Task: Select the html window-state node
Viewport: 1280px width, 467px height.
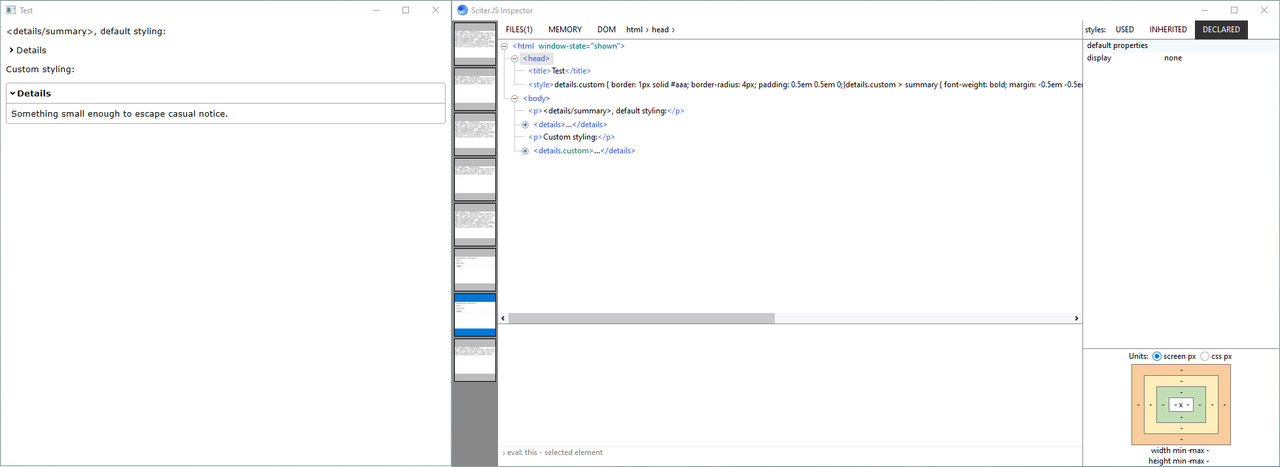Action: click(x=568, y=46)
